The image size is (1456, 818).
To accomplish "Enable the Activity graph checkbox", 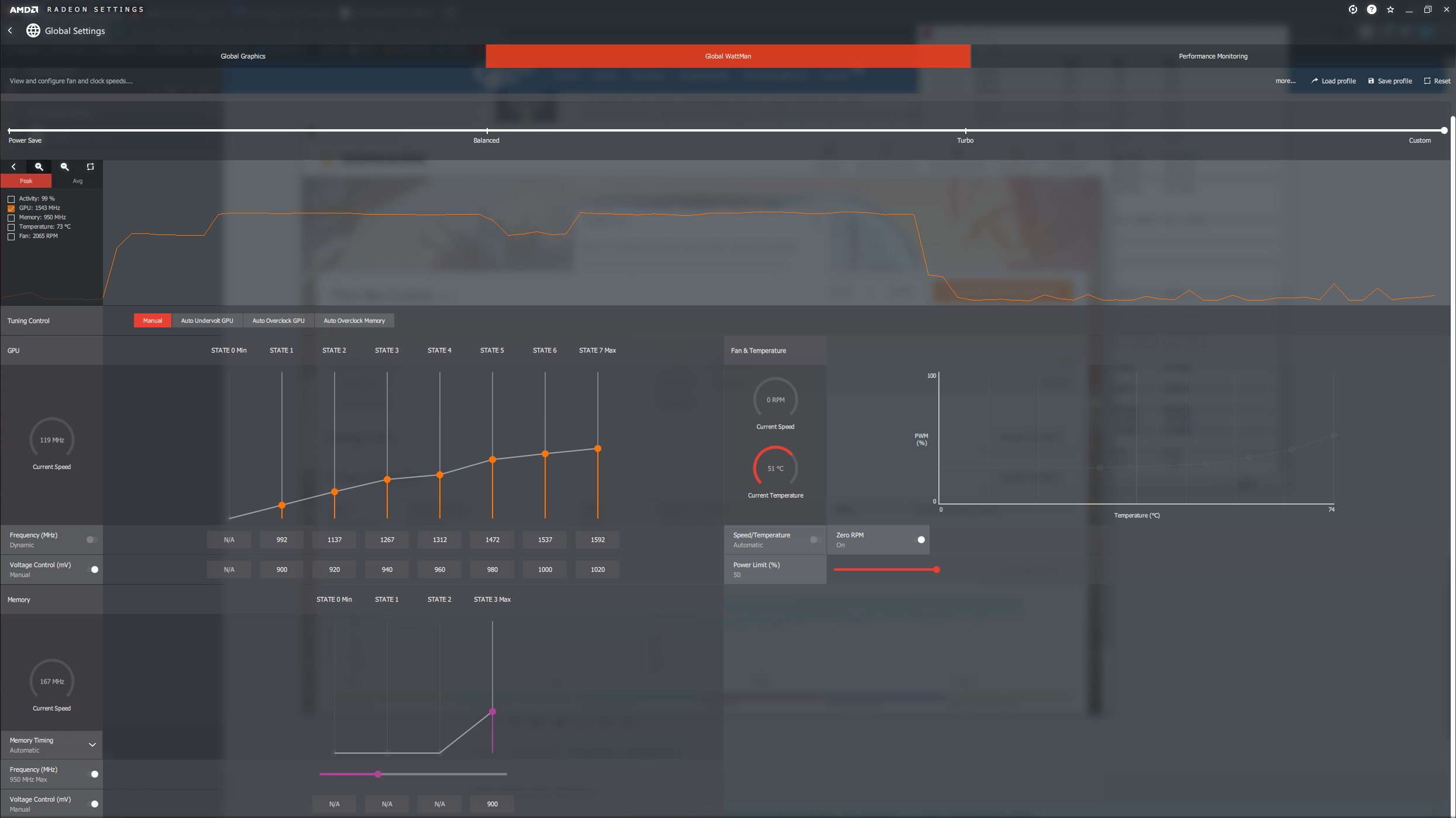I will coord(11,199).
